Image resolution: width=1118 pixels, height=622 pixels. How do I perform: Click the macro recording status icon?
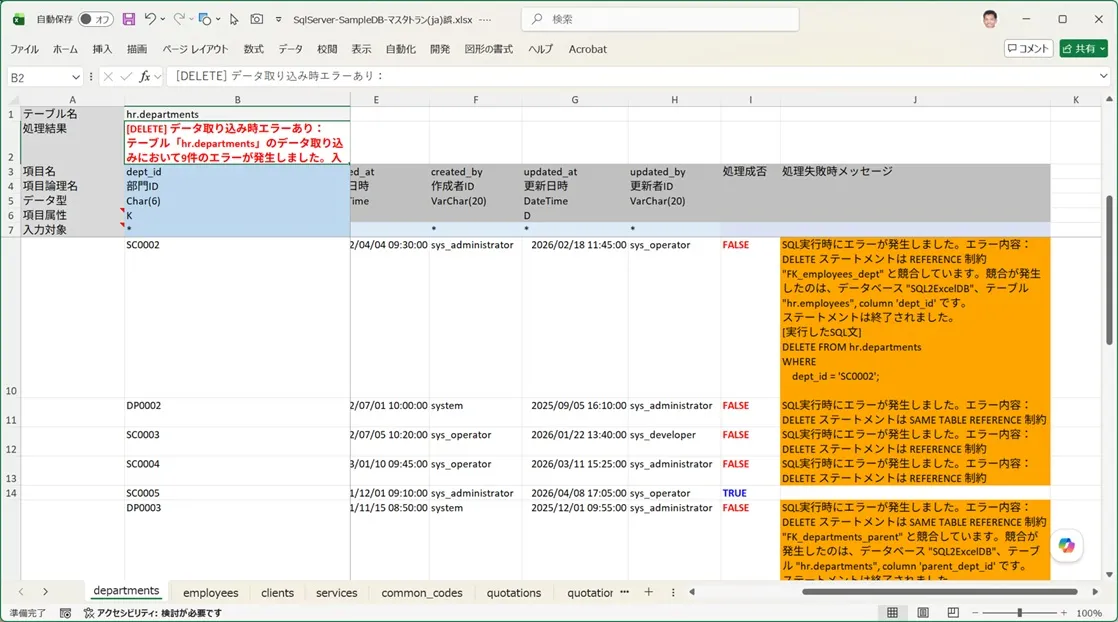65,613
